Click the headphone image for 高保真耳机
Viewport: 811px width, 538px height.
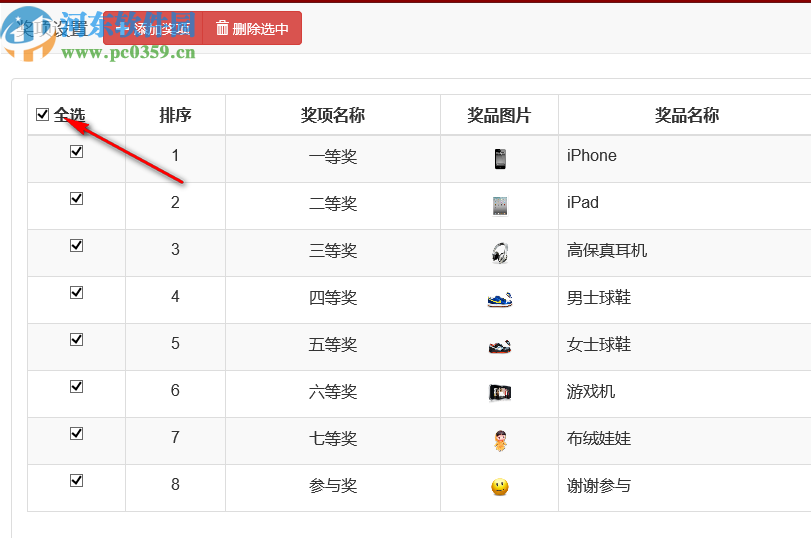(x=500, y=253)
